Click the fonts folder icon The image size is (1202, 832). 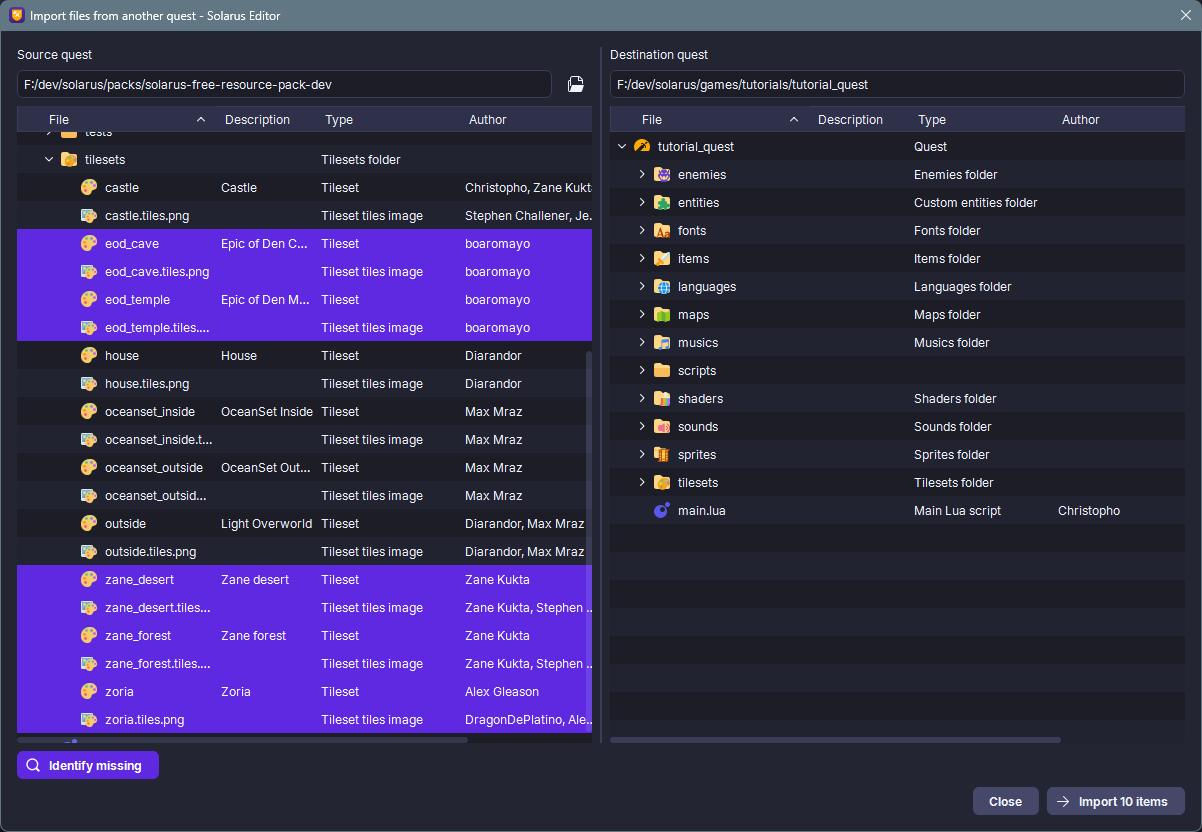coord(662,230)
